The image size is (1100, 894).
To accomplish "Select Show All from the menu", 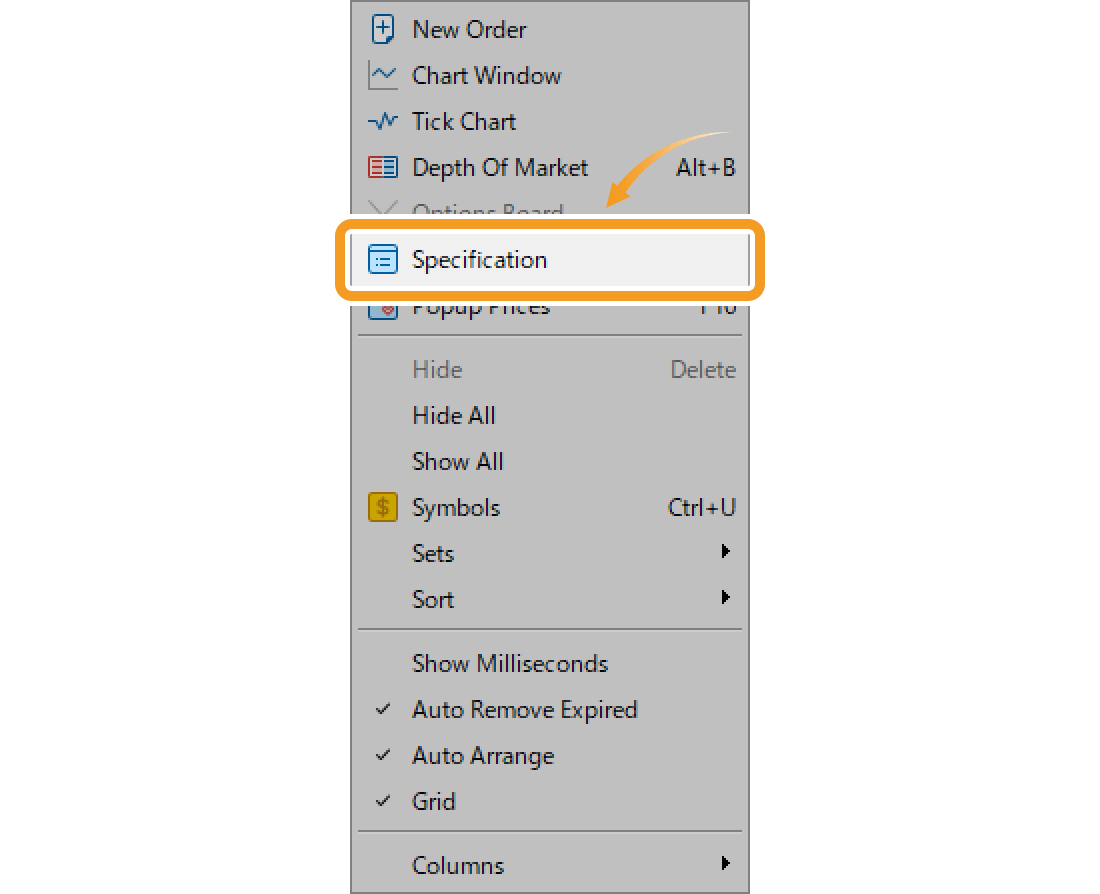I will click(458, 461).
